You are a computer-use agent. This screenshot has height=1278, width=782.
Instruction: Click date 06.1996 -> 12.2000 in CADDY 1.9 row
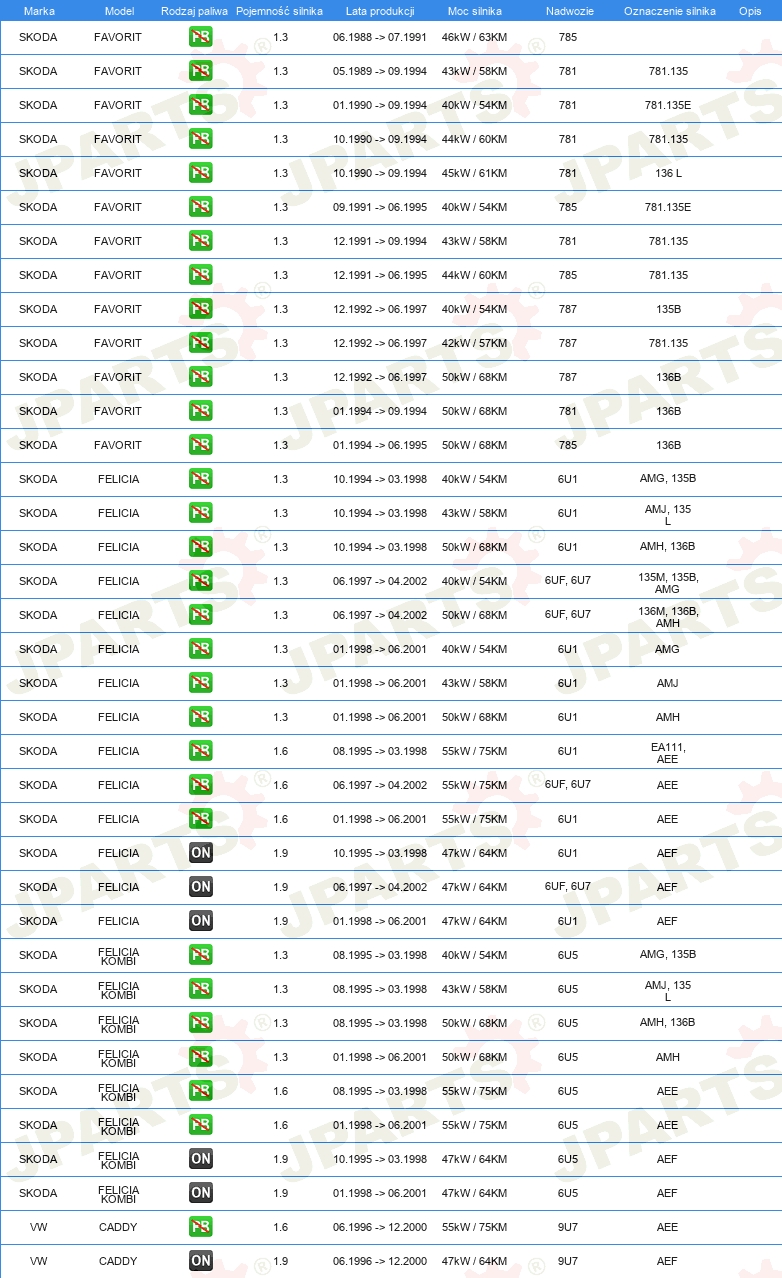click(380, 1261)
